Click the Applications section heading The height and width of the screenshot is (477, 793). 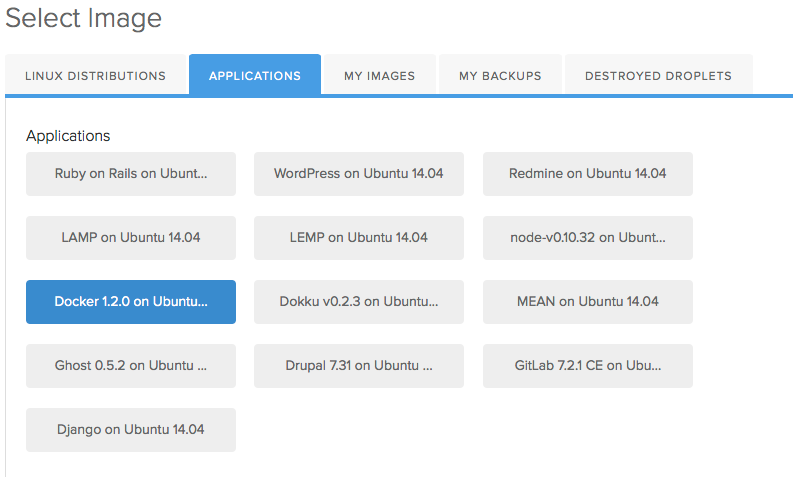coord(68,136)
